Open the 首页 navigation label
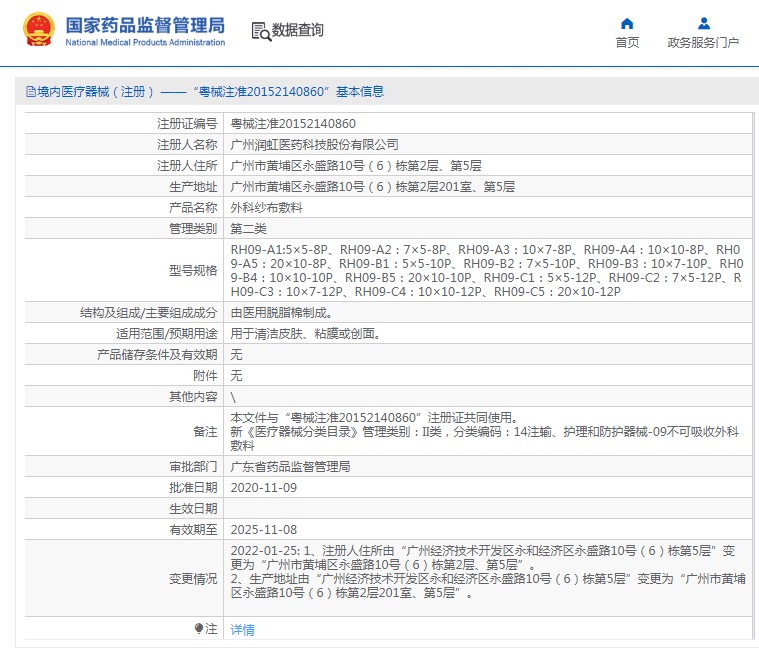 (x=627, y=43)
